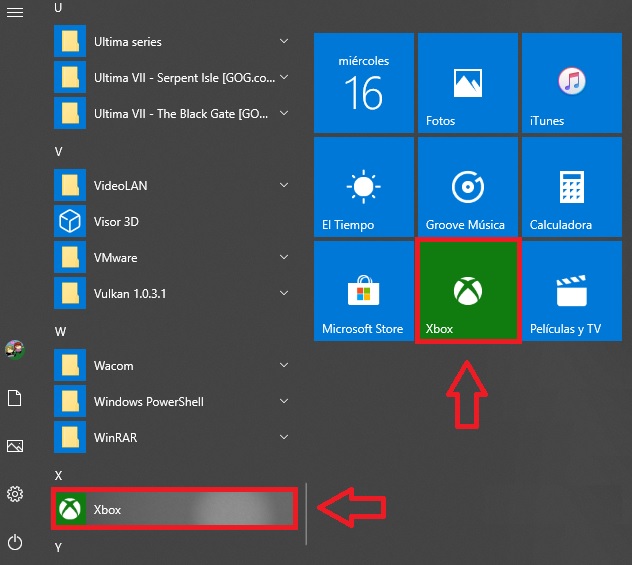632x565 pixels.
Task: Open the Microsoft Store tile
Action: click(x=364, y=291)
